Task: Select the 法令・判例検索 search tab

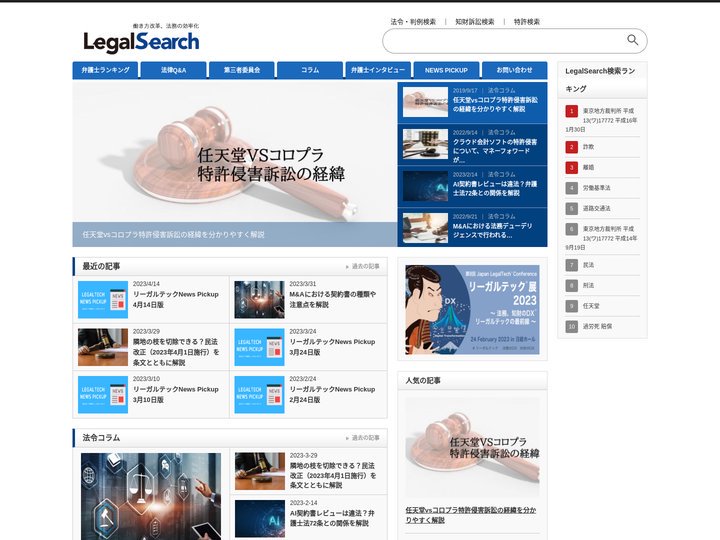Action: point(413,22)
